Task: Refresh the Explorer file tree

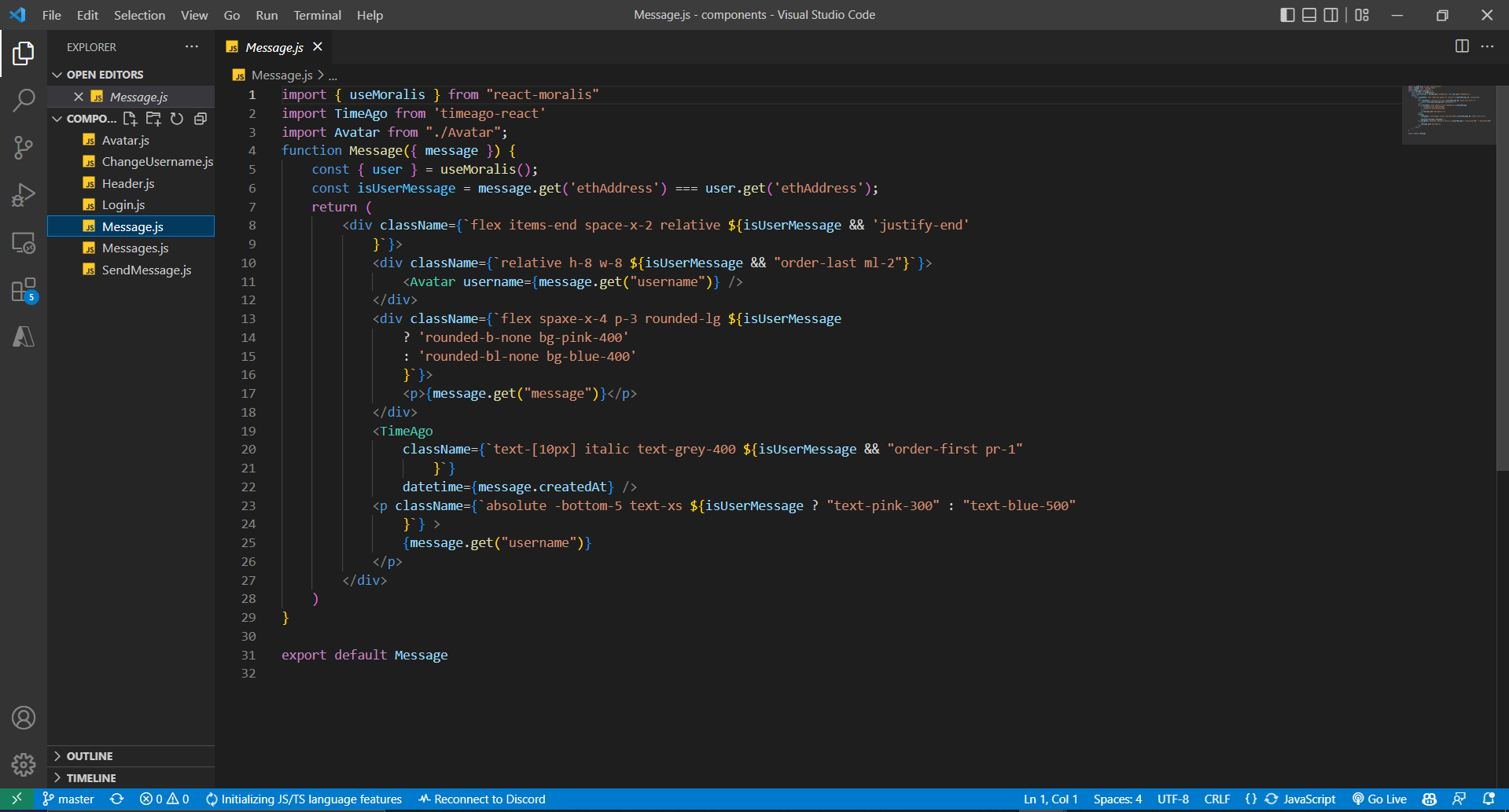Action: point(176,119)
